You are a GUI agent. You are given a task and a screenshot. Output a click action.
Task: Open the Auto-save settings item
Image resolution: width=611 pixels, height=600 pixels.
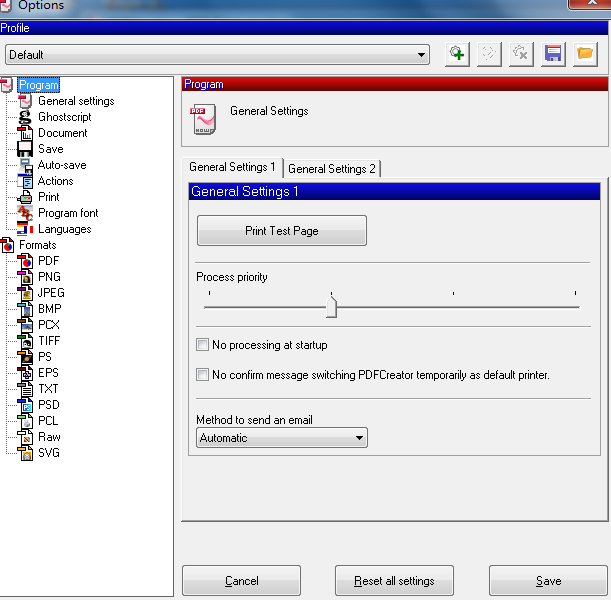point(61,165)
